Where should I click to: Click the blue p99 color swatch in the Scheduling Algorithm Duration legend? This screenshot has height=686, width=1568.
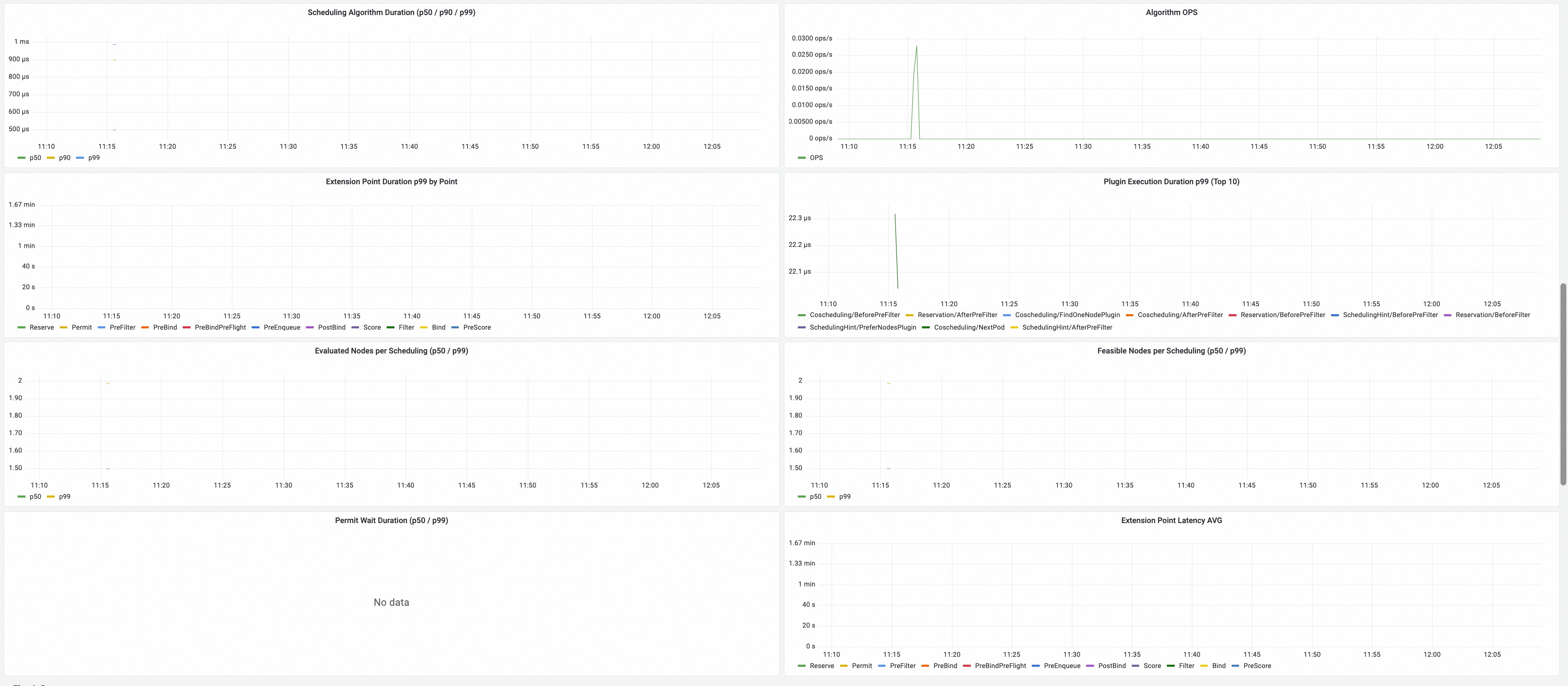(x=80, y=158)
